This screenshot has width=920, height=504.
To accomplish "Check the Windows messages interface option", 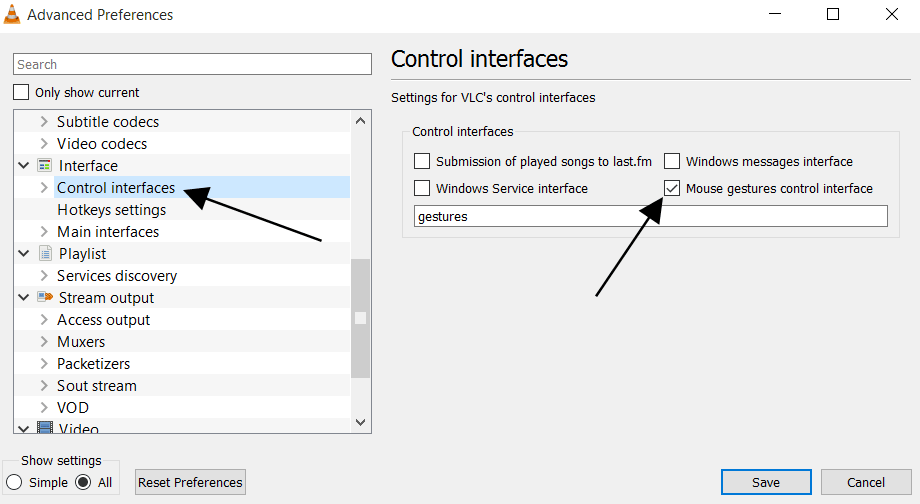I will [672, 161].
